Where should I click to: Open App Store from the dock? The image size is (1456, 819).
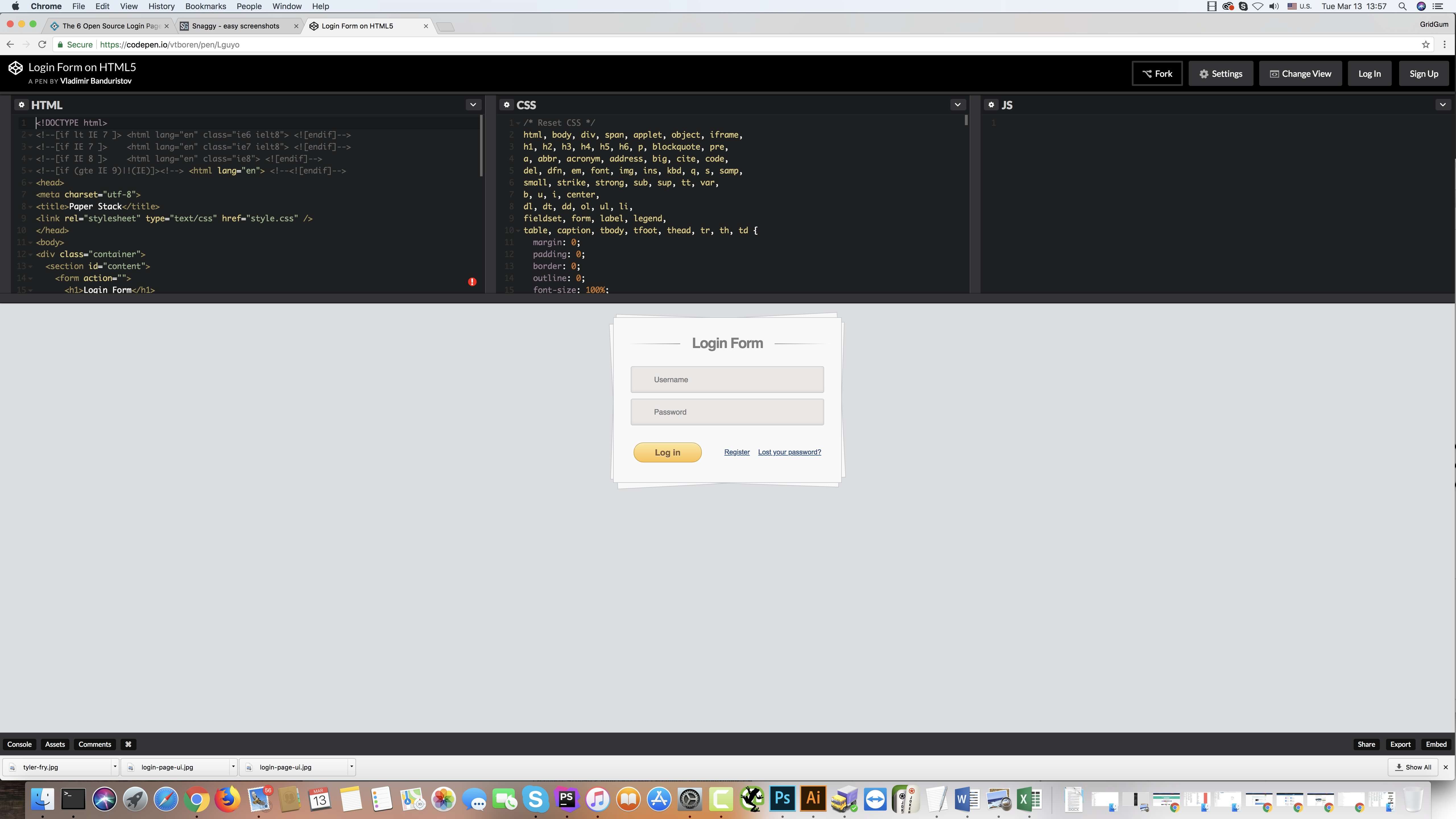[x=659, y=799]
